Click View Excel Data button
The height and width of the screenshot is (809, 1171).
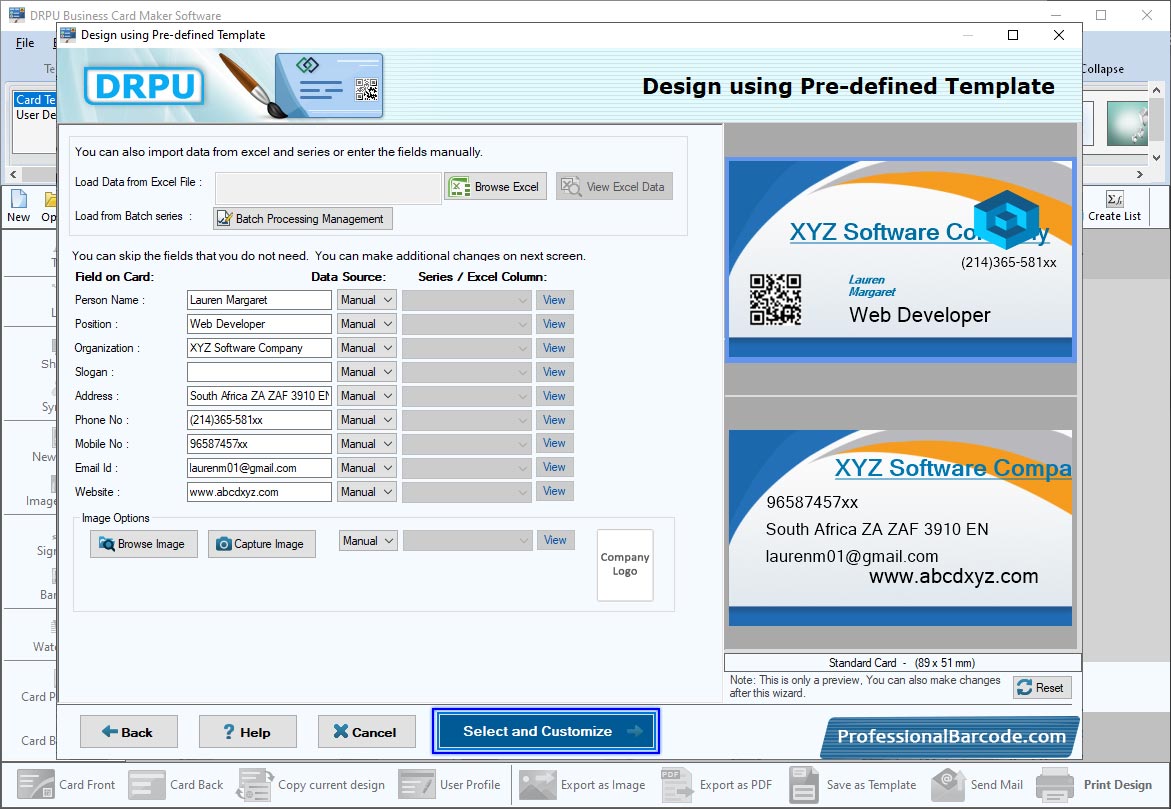614,187
